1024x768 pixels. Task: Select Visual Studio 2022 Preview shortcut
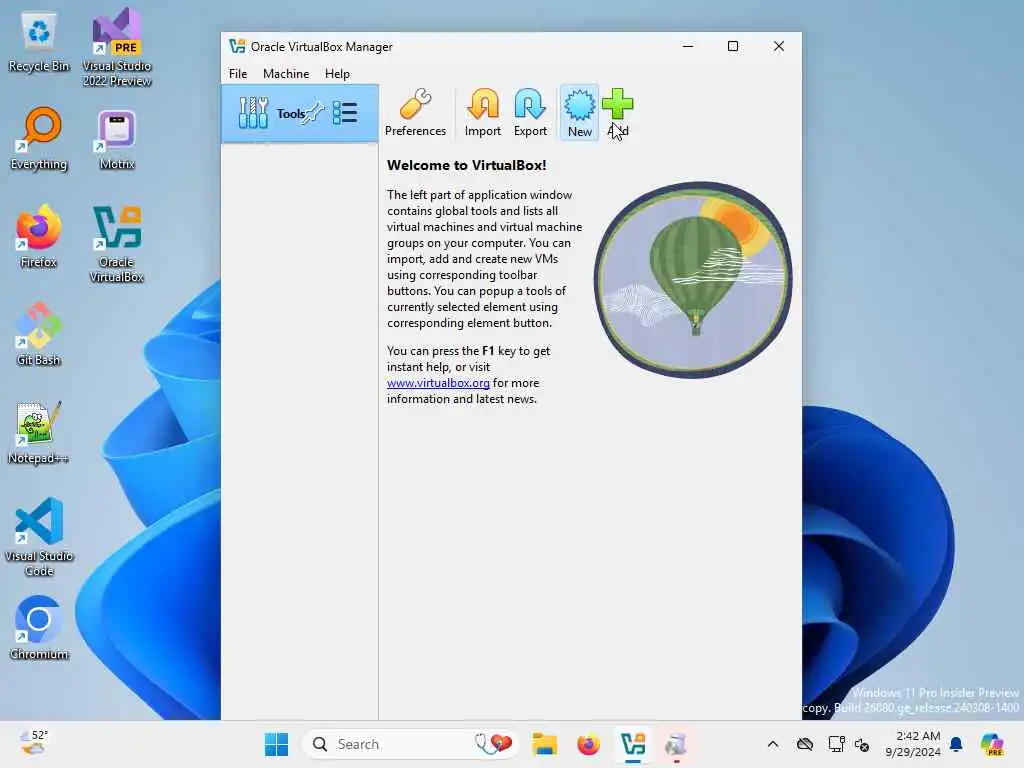tap(117, 48)
